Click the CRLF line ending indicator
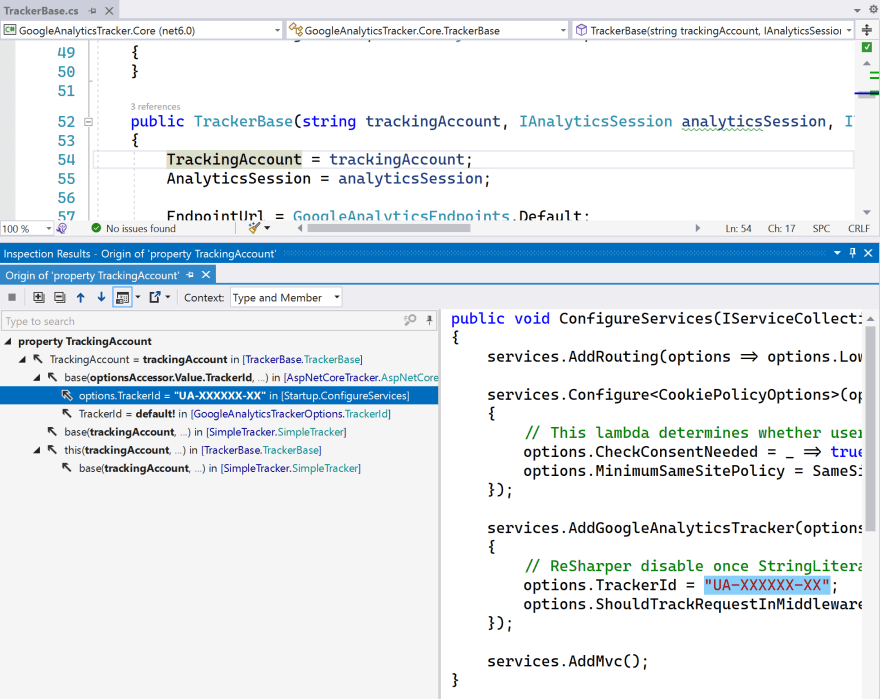Image resolution: width=880 pixels, height=699 pixels. tap(859, 229)
